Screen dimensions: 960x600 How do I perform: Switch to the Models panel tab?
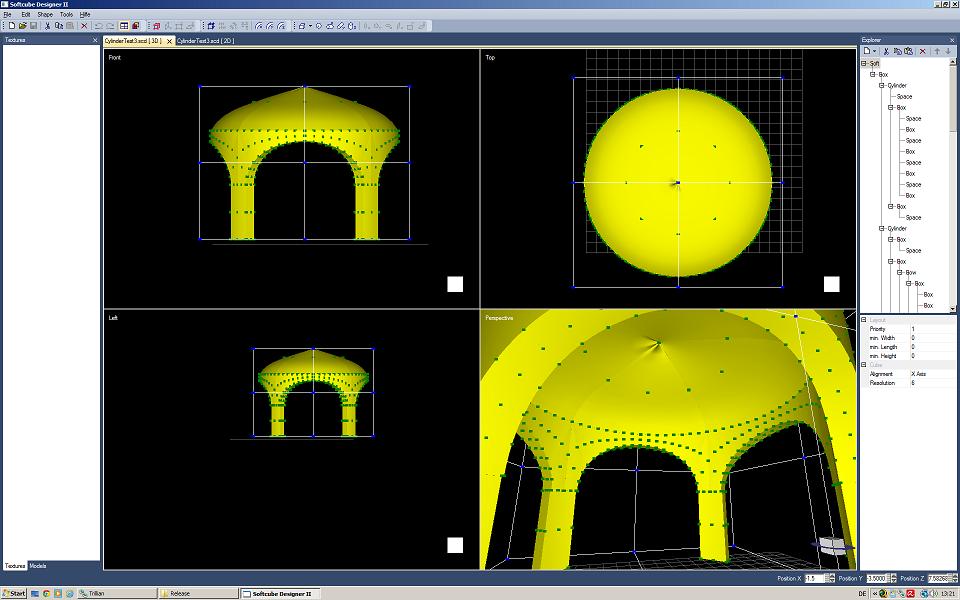[38, 566]
